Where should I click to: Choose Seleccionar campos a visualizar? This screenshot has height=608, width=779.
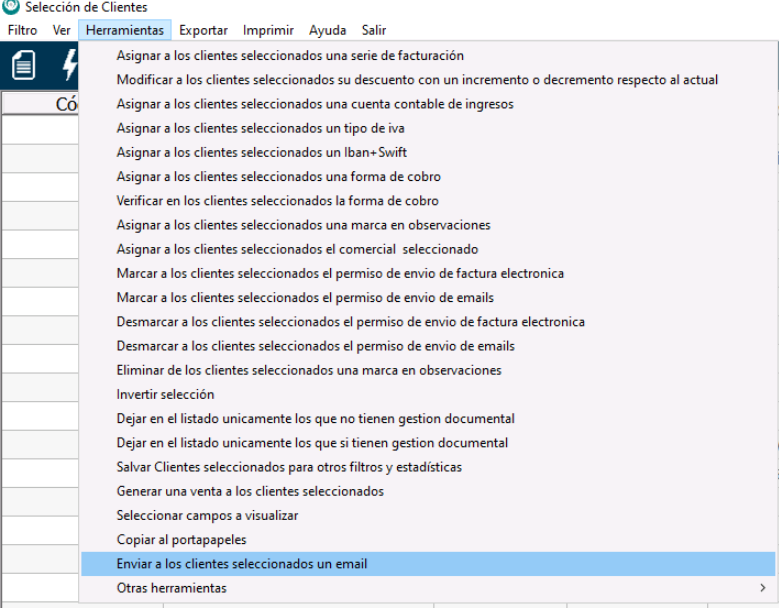pos(207,515)
